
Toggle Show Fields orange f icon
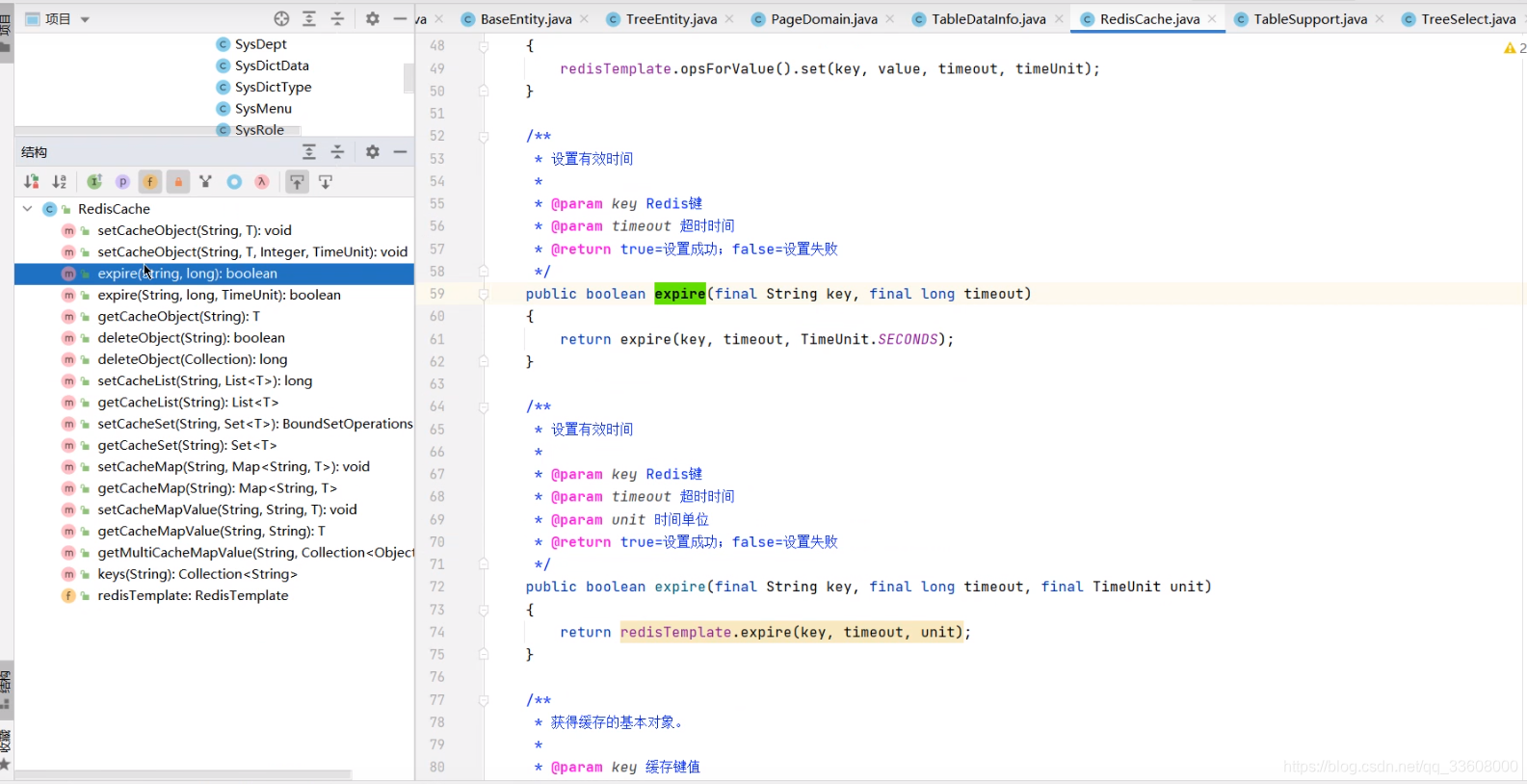150,181
